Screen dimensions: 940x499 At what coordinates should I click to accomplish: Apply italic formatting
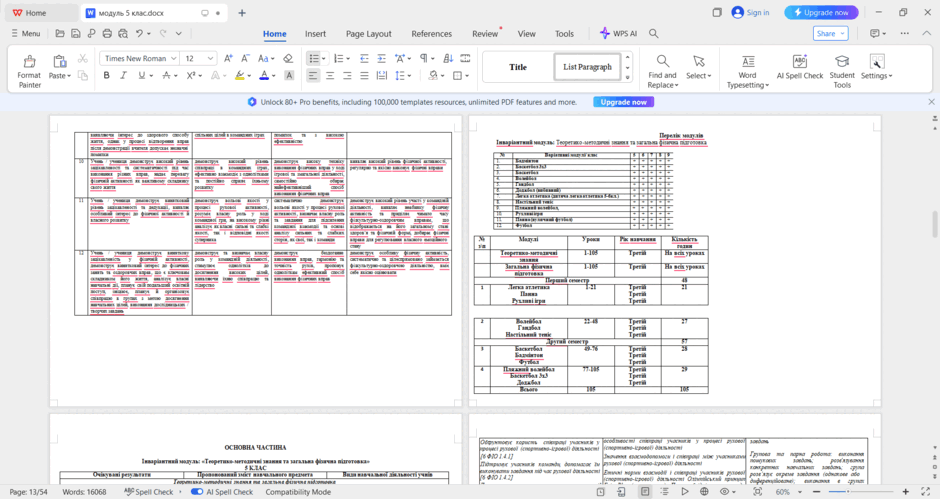123,76
